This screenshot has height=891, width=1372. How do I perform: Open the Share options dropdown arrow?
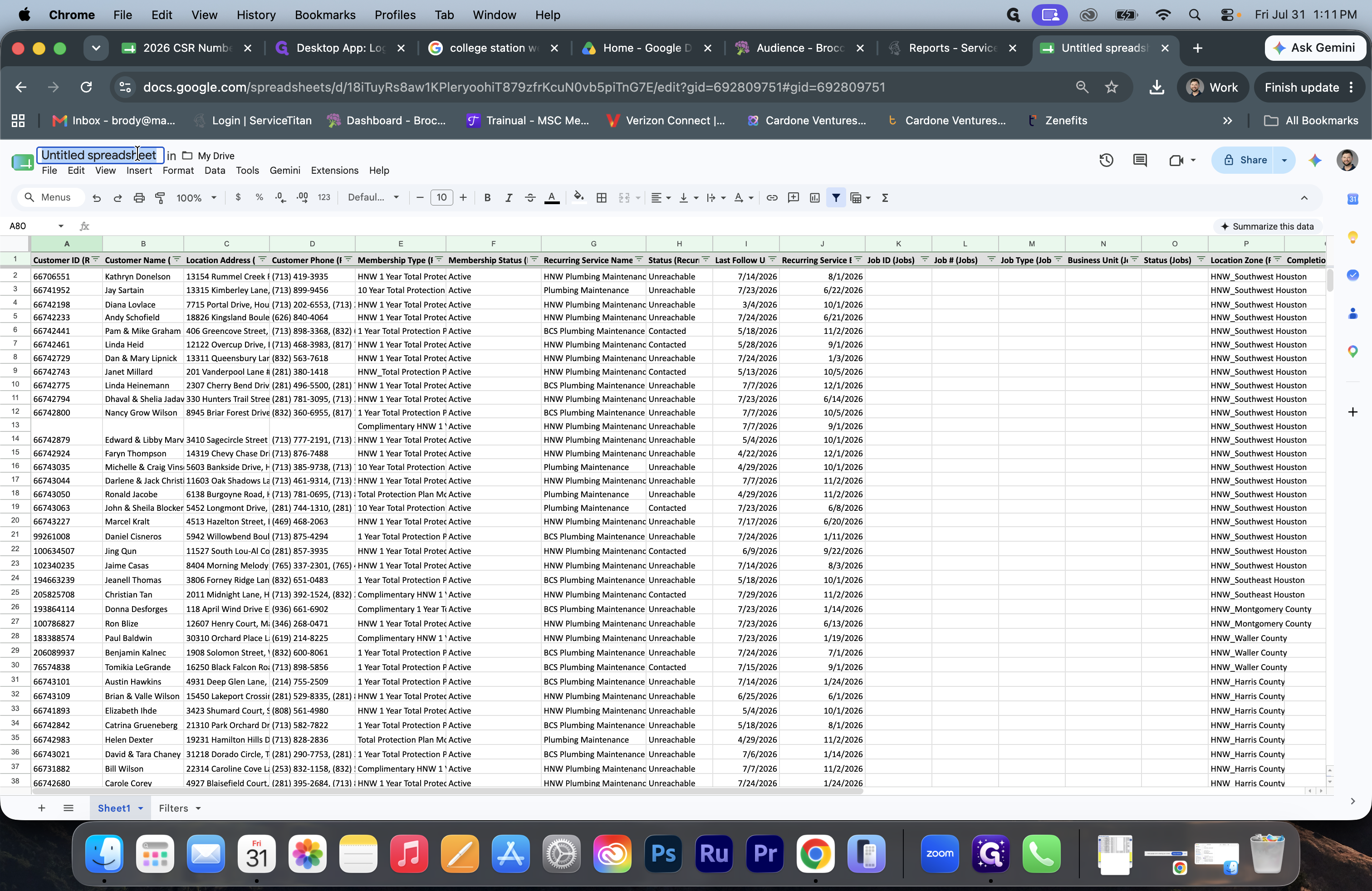1284,160
